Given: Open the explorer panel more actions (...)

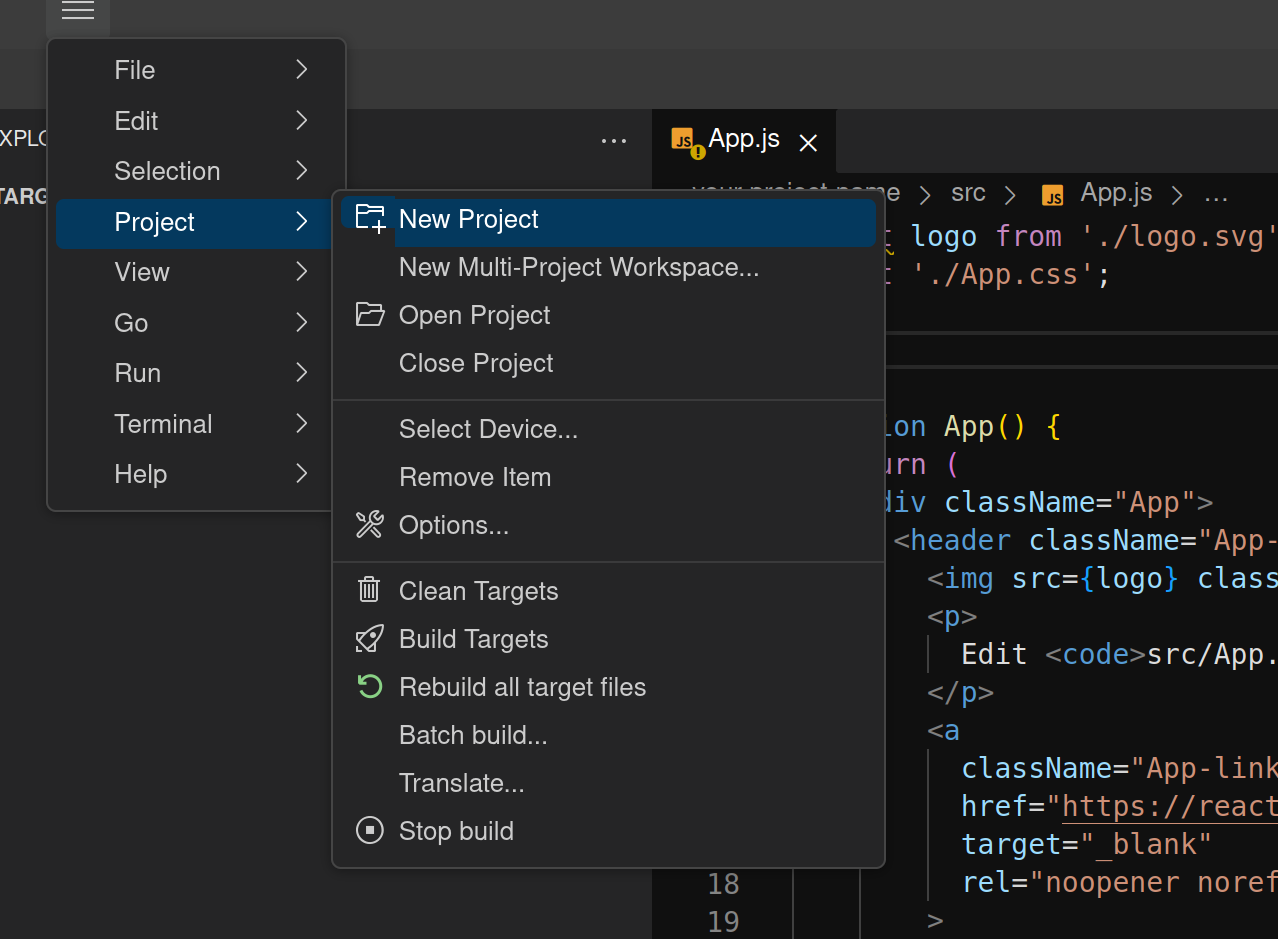Looking at the screenshot, I should [614, 142].
